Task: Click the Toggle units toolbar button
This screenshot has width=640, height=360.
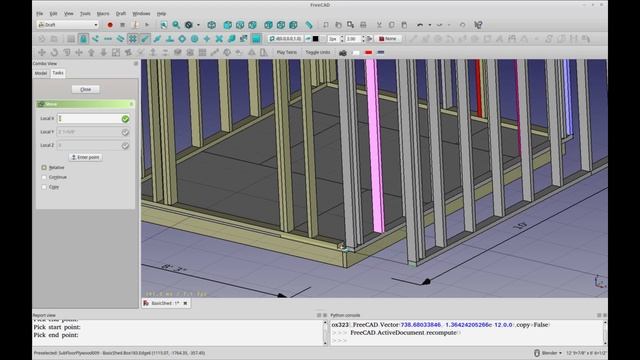Action: tap(318, 53)
